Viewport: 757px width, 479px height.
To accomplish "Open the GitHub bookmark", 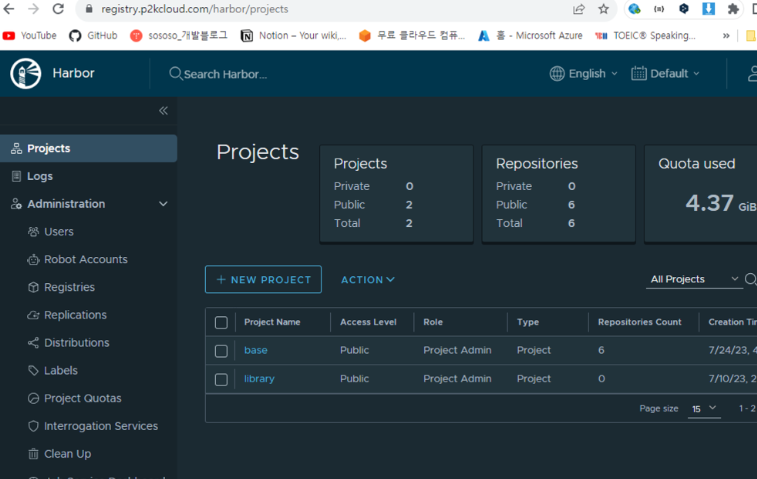I will pyautogui.click(x=93, y=36).
